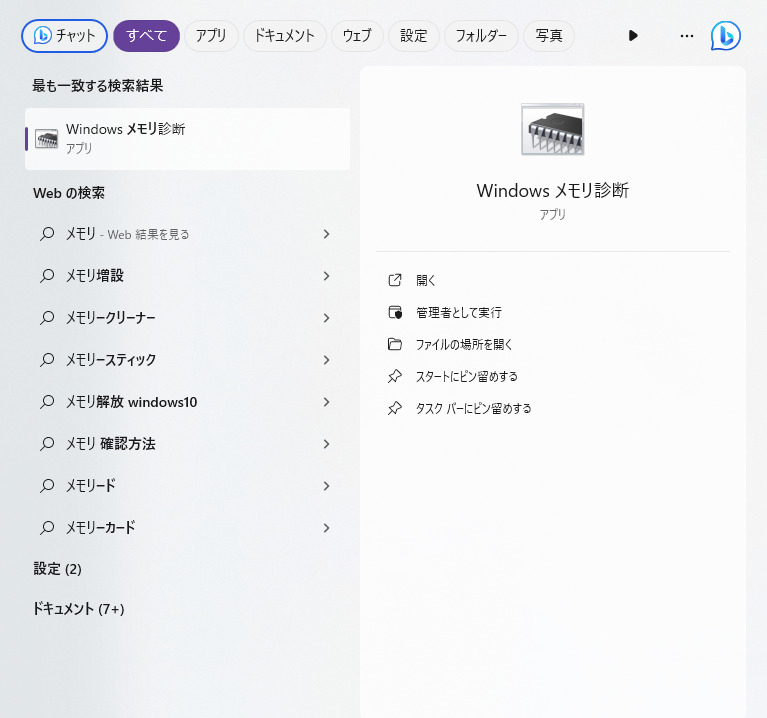The height and width of the screenshot is (718, 767).
Task: Click the search icon beside メモリ増設
Action: pyautogui.click(x=47, y=276)
